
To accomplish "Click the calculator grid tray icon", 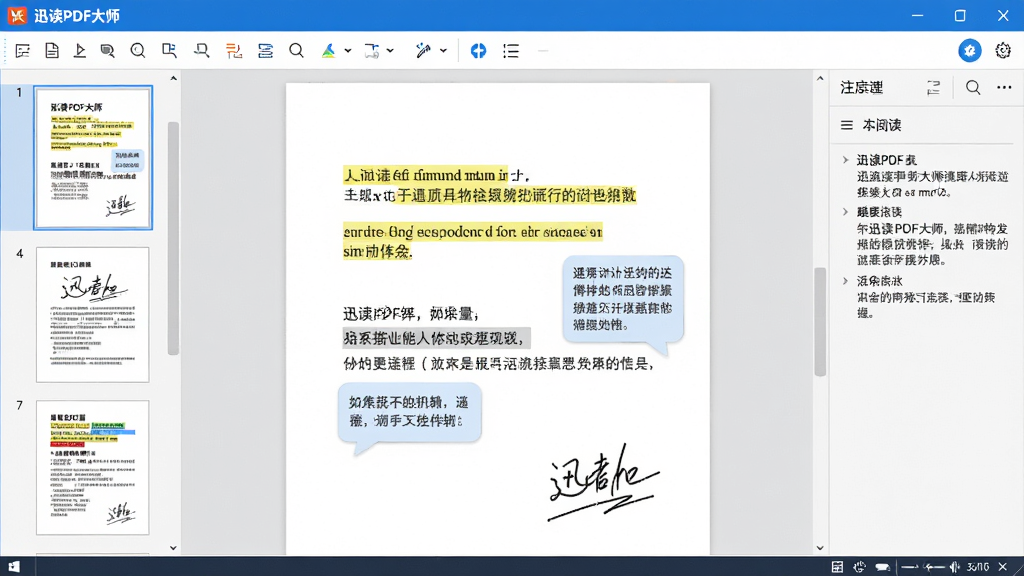I will pos(837,567).
